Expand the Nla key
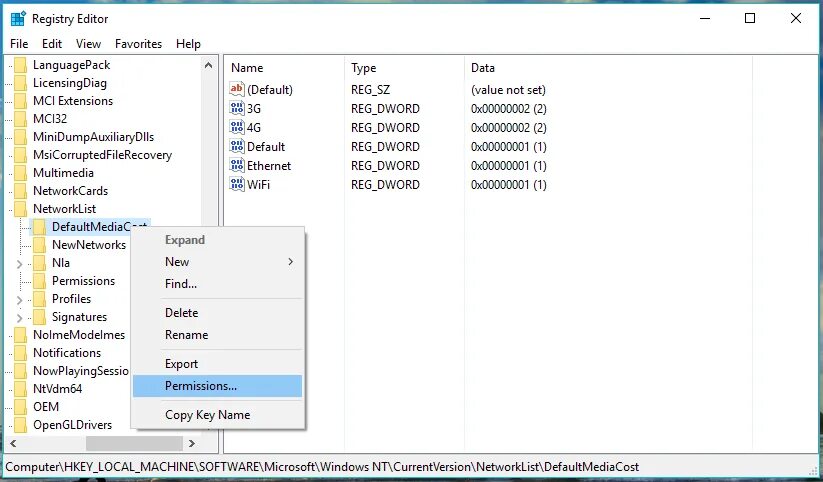The image size is (823, 482). click(x=19, y=264)
